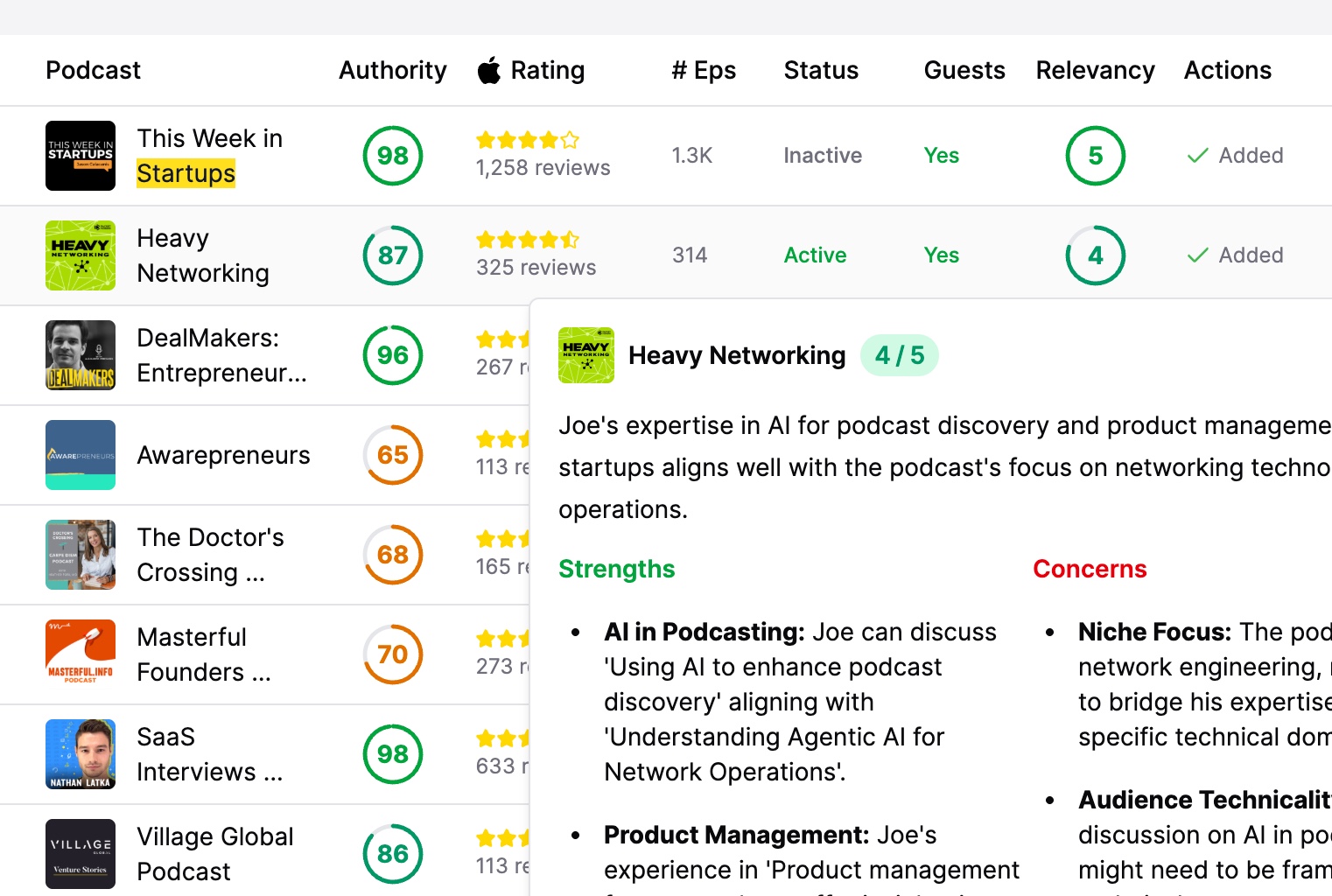Click relevancy score 5 circle
This screenshot has height=896, width=1332.
point(1096,156)
